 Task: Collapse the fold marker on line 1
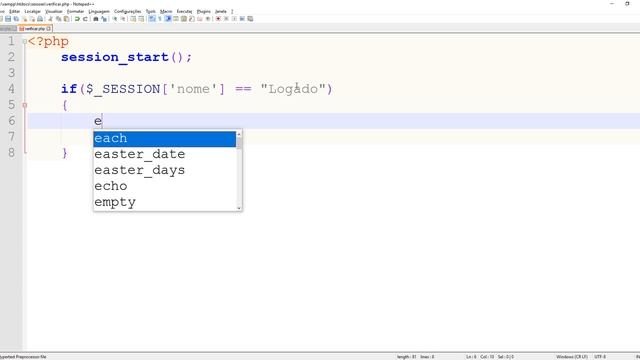[x=24, y=42]
